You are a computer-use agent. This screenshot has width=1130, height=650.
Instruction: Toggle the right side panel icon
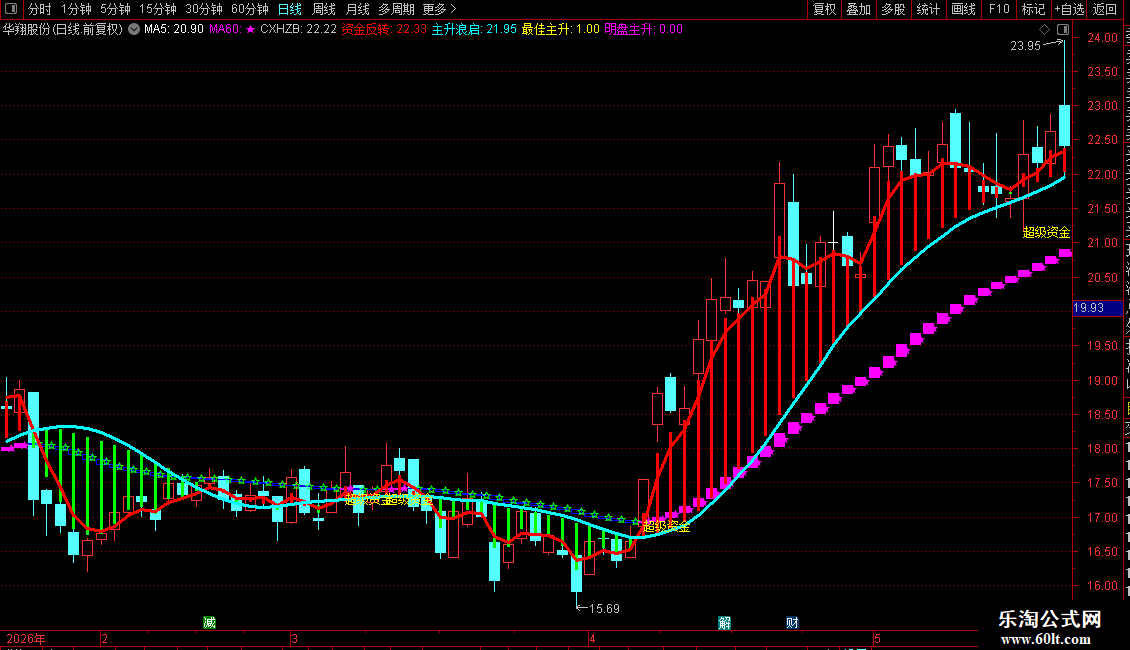[x=1063, y=30]
